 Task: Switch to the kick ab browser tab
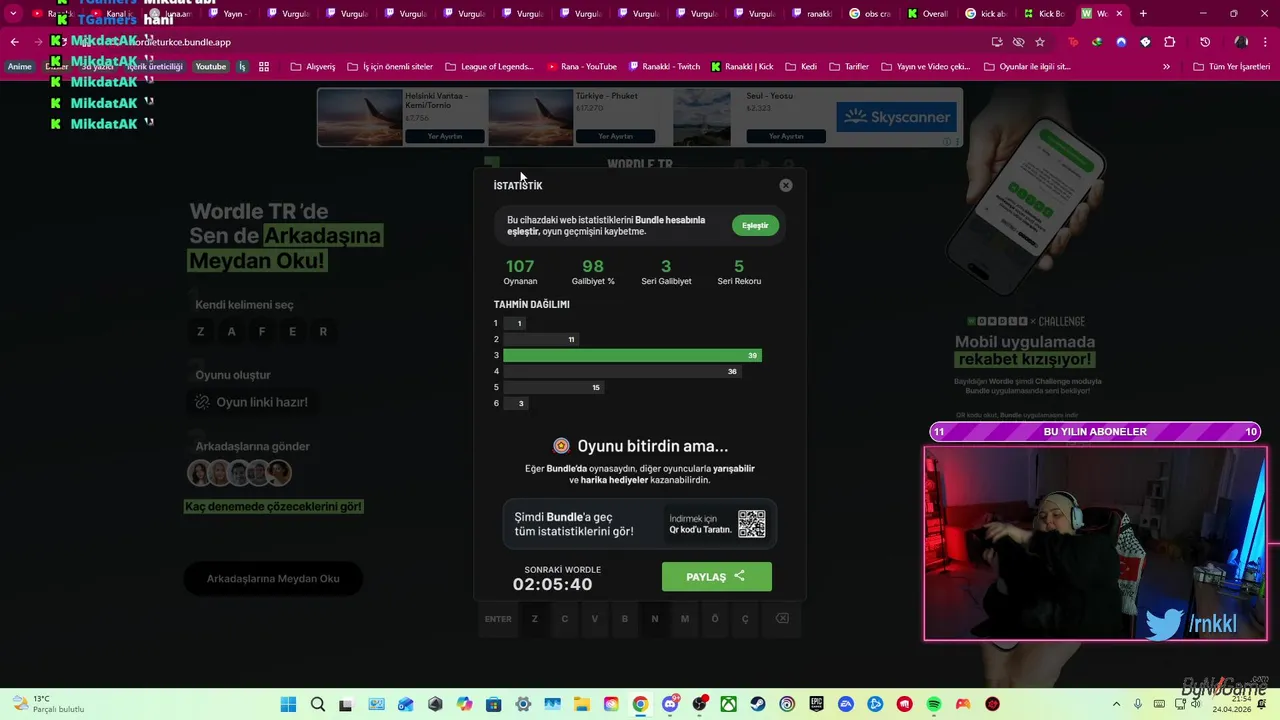tap(987, 14)
